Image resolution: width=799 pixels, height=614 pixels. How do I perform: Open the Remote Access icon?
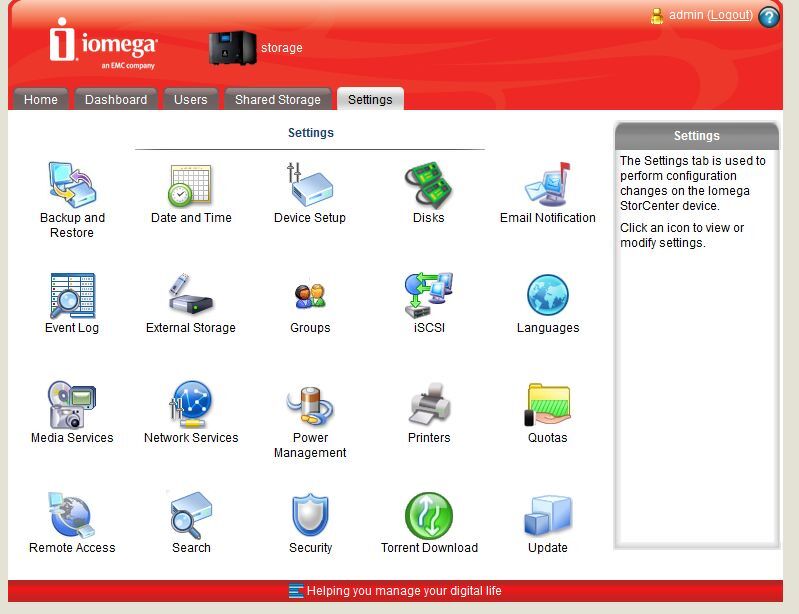(x=72, y=515)
